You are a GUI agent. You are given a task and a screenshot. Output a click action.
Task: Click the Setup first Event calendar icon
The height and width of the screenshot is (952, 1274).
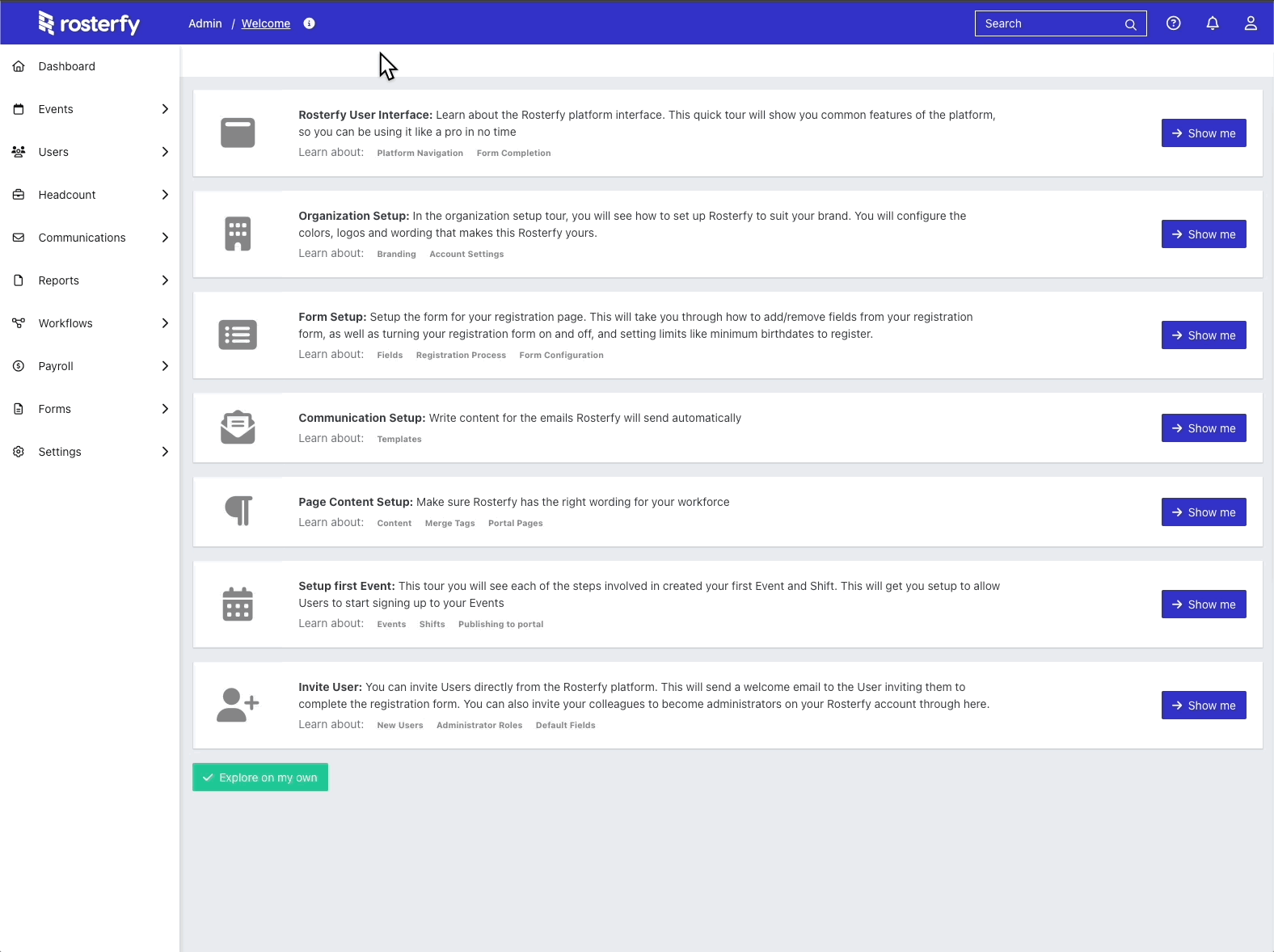pyautogui.click(x=238, y=604)
